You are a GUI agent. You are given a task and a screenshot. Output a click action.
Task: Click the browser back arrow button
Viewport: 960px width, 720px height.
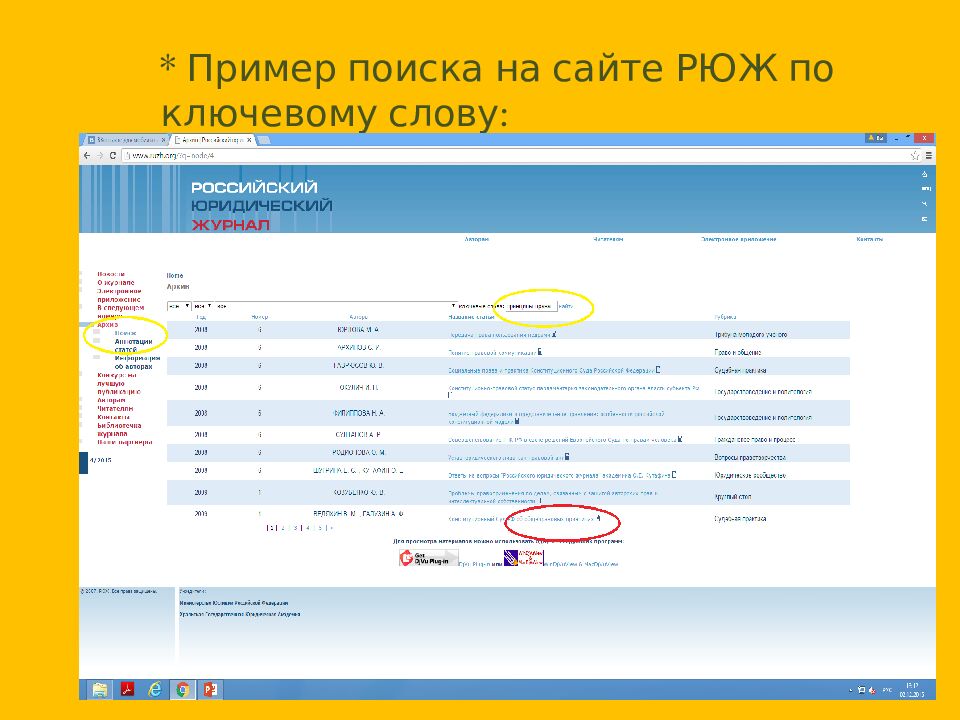point(87,156)
